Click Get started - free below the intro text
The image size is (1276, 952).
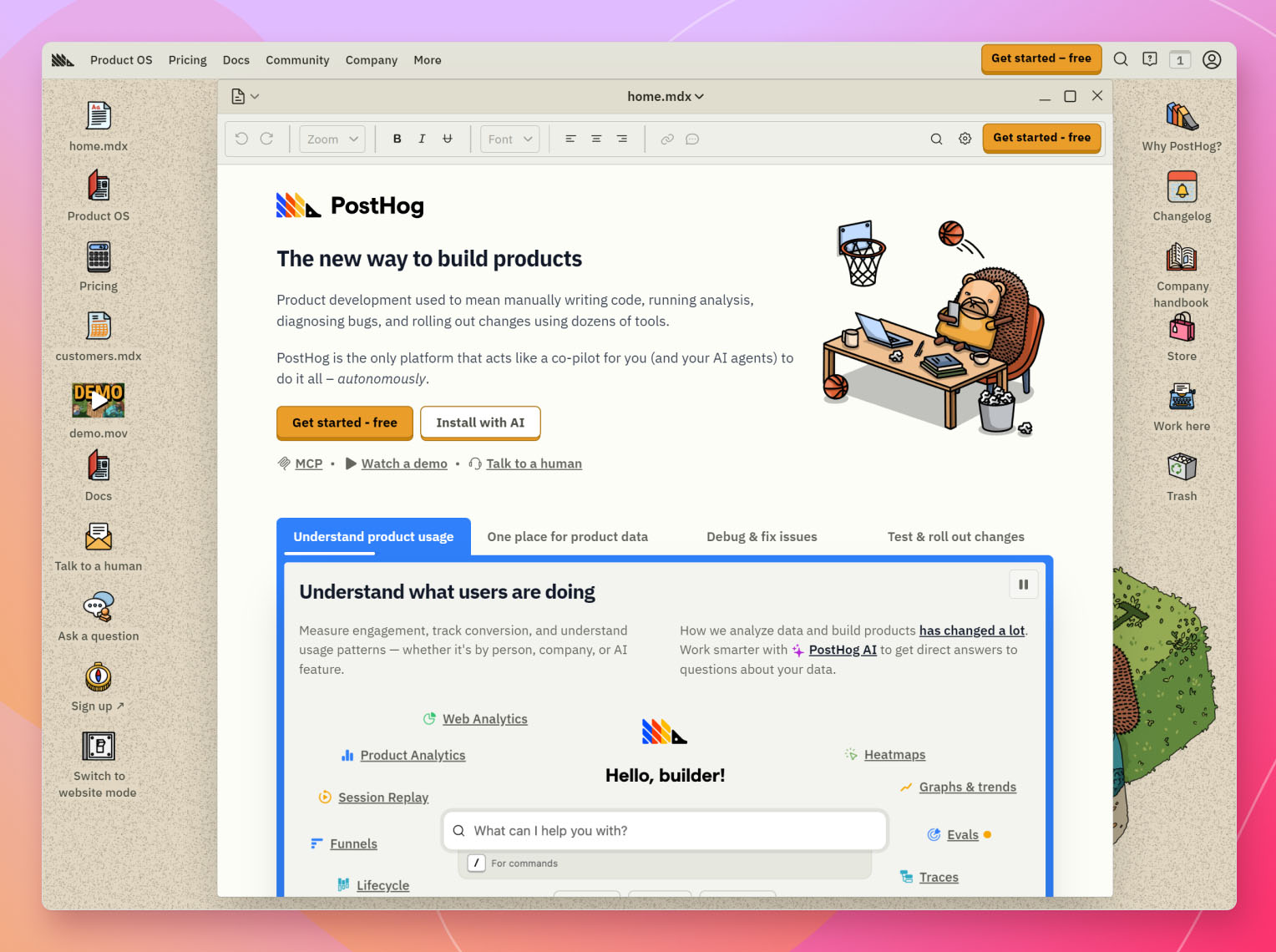pos(345,423)
